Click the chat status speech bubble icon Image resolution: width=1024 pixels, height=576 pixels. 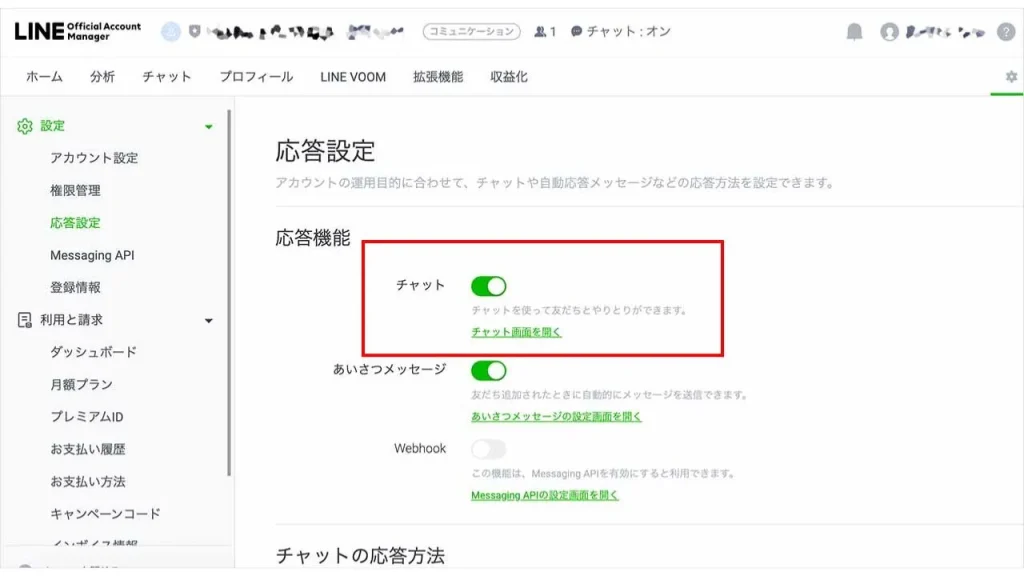tap(577, 32)
